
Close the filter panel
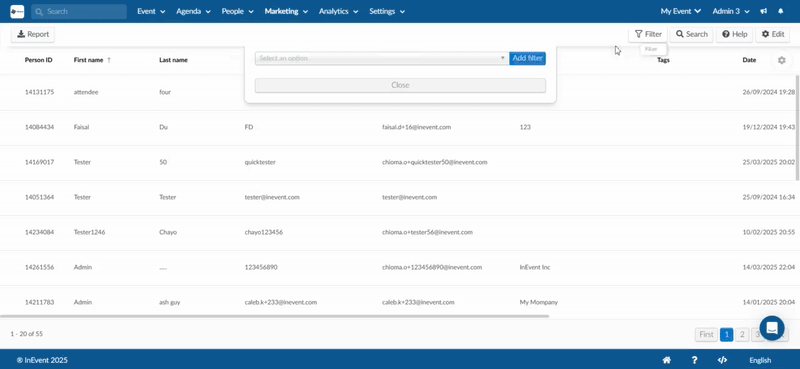point(401,85)
